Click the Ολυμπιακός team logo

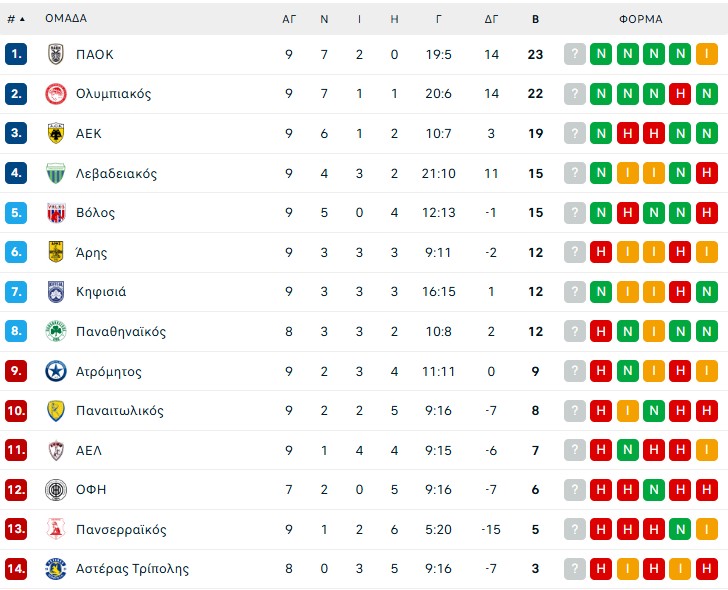point(56,94)
